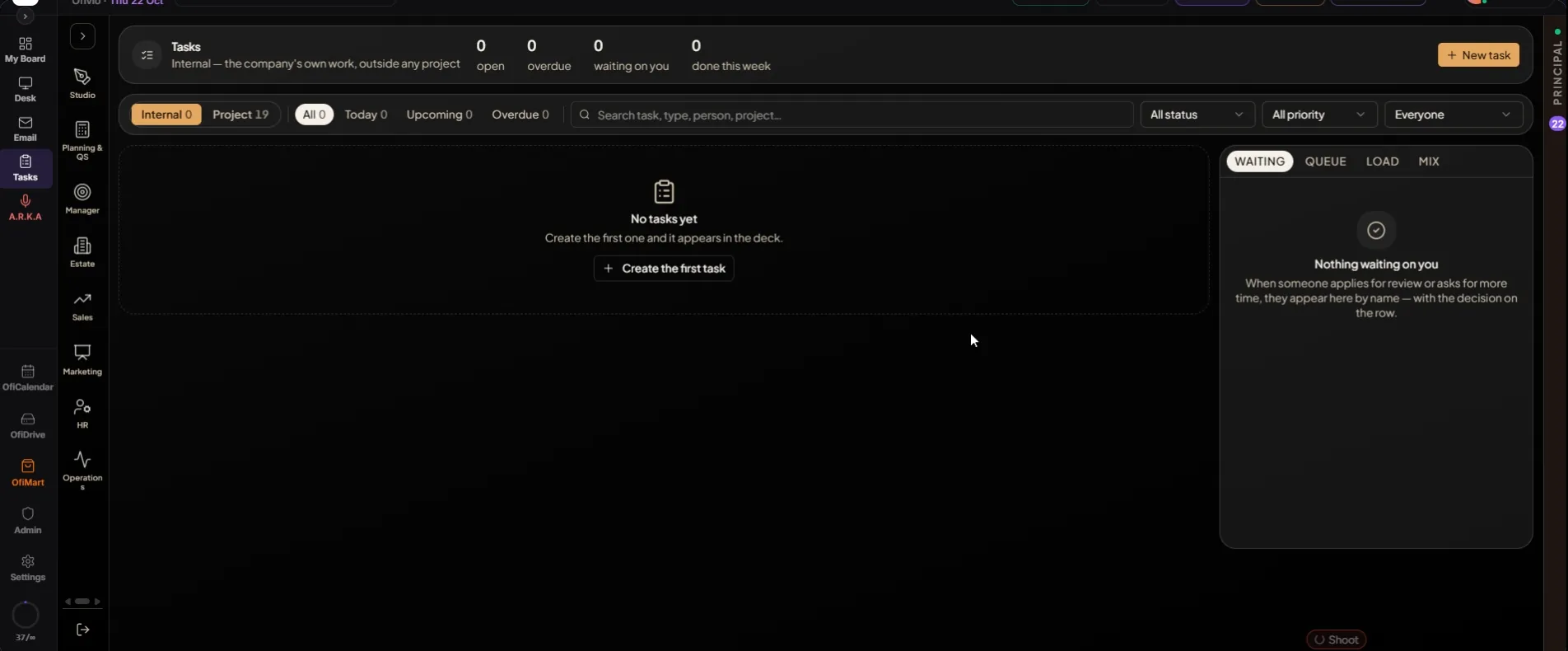Filter tasks by All
This screenshot has height=651, width=1568.
[x=315, y=115]
